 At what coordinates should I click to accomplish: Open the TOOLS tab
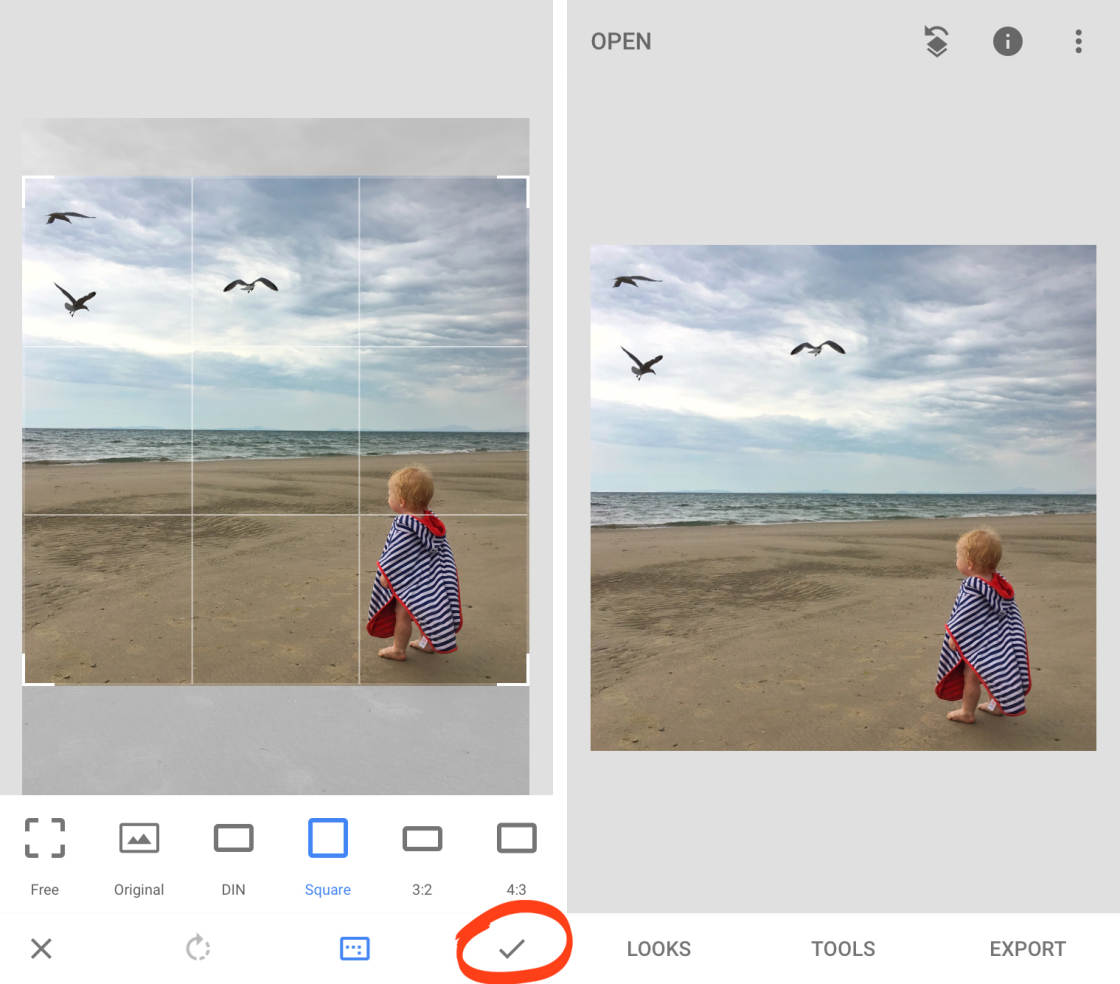pyautogui.click(x=843, y=949)
